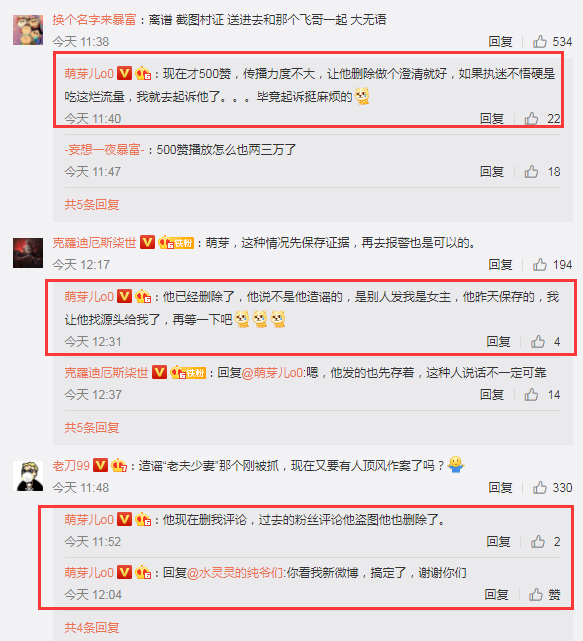
Task: Like 老刀99's comment with 330 likes
Action: (x=540, y=487)
